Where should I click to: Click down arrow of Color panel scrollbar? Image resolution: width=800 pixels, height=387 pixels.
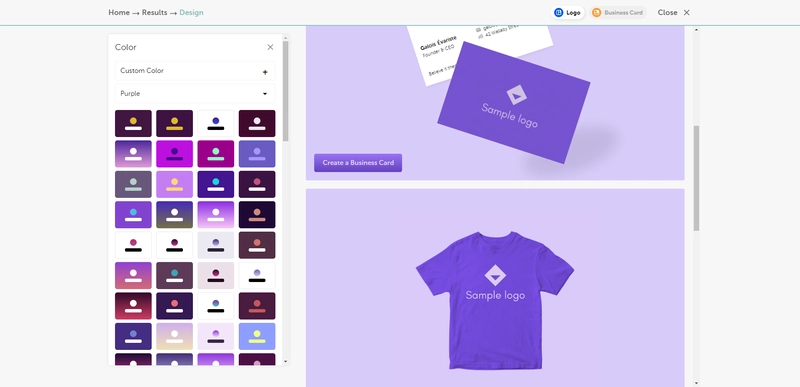(285, 362)
